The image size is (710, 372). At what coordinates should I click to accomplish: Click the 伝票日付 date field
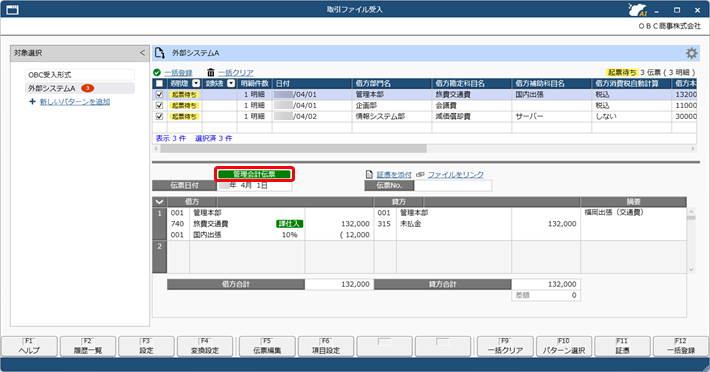(255, 186)
